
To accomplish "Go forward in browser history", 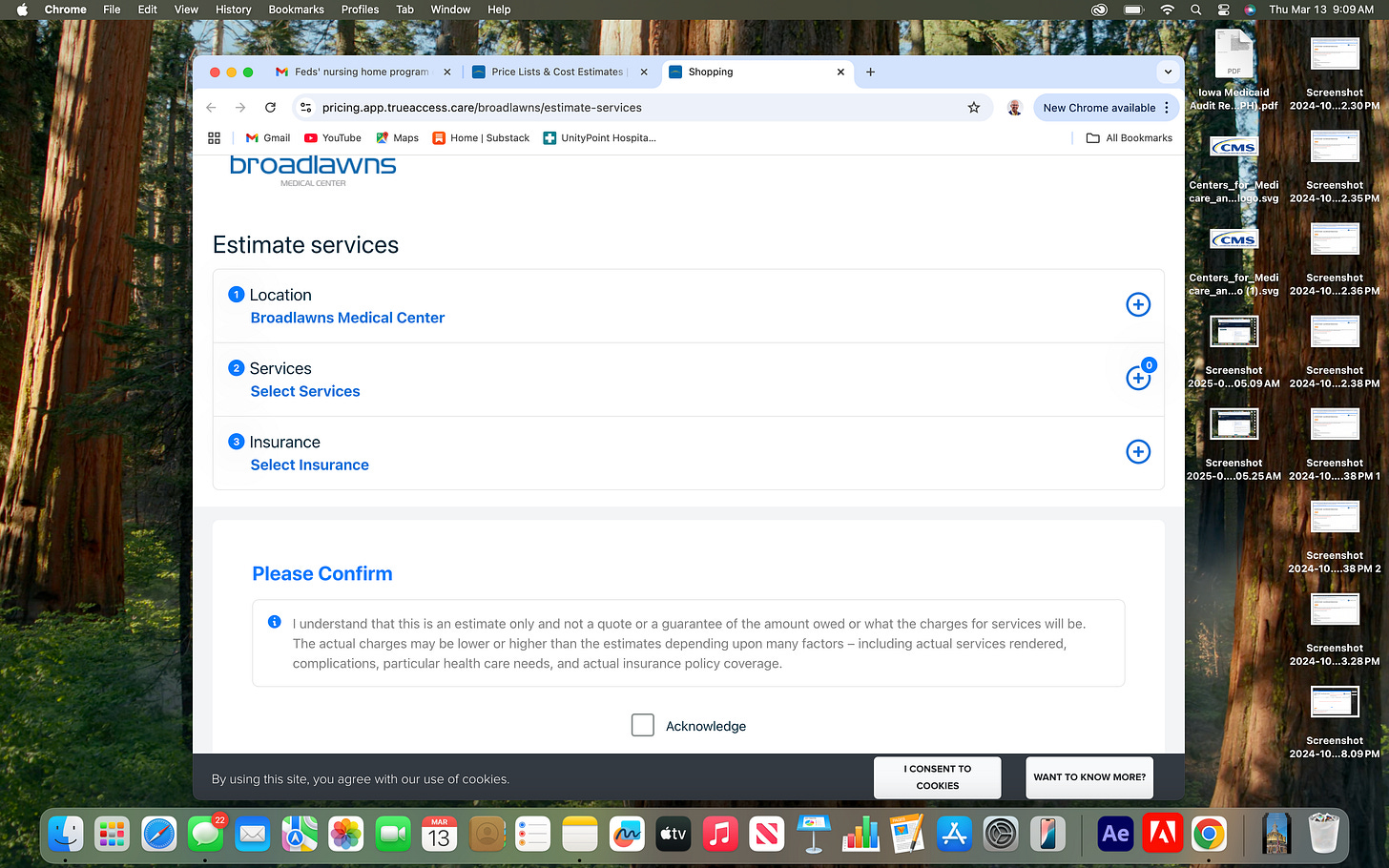I will (240, 108).
